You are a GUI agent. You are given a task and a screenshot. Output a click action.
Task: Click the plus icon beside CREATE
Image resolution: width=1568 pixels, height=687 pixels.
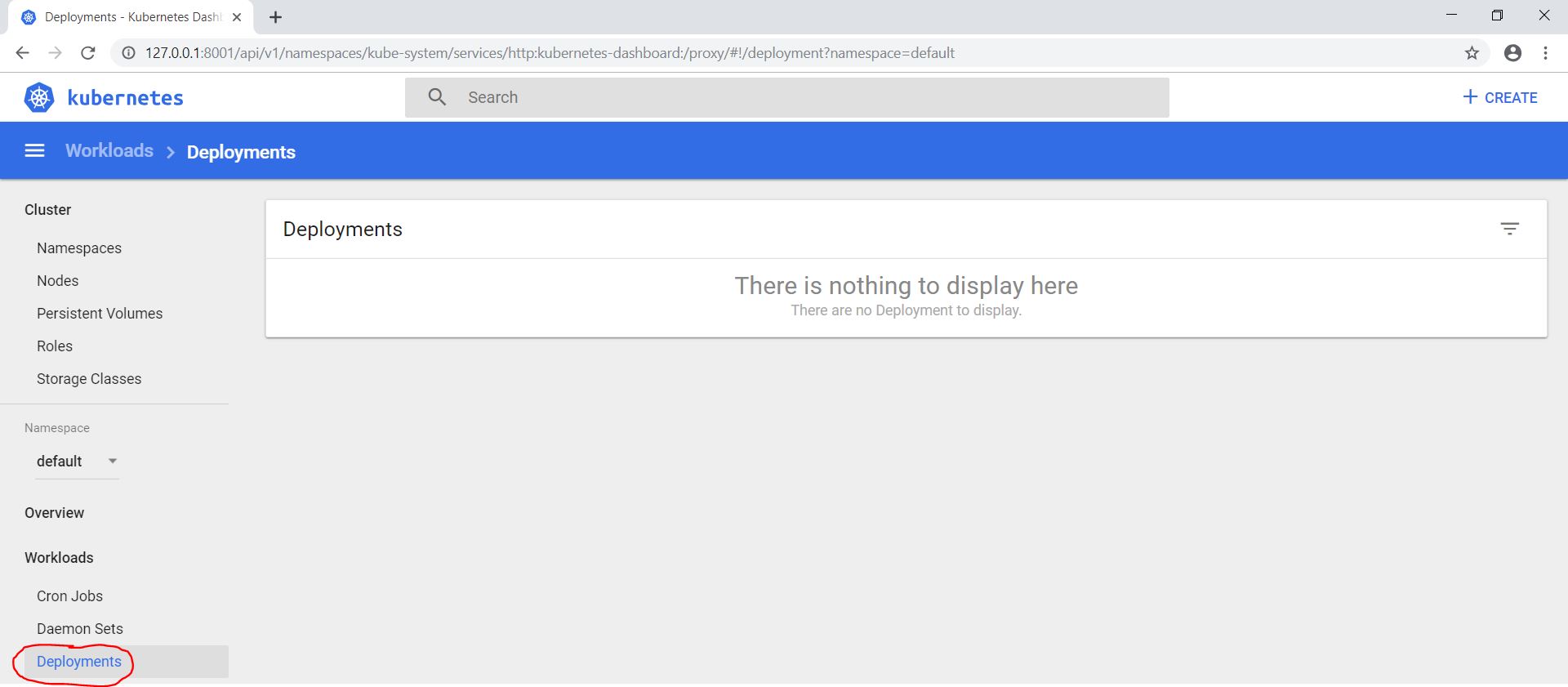(x=1470, y=97)
